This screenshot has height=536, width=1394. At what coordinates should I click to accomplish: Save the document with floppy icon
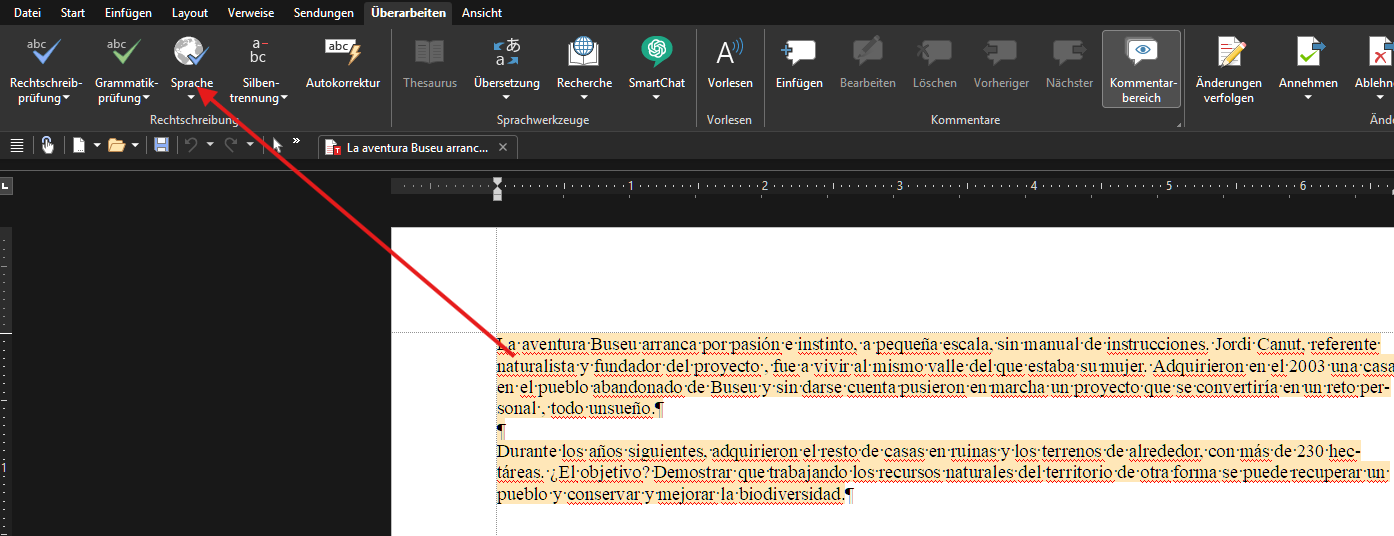161,145
